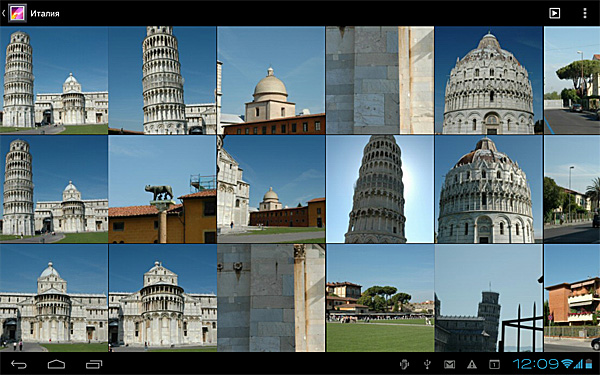Open the recent apps button
Viewport: 600px width, 375px height.
94,365
